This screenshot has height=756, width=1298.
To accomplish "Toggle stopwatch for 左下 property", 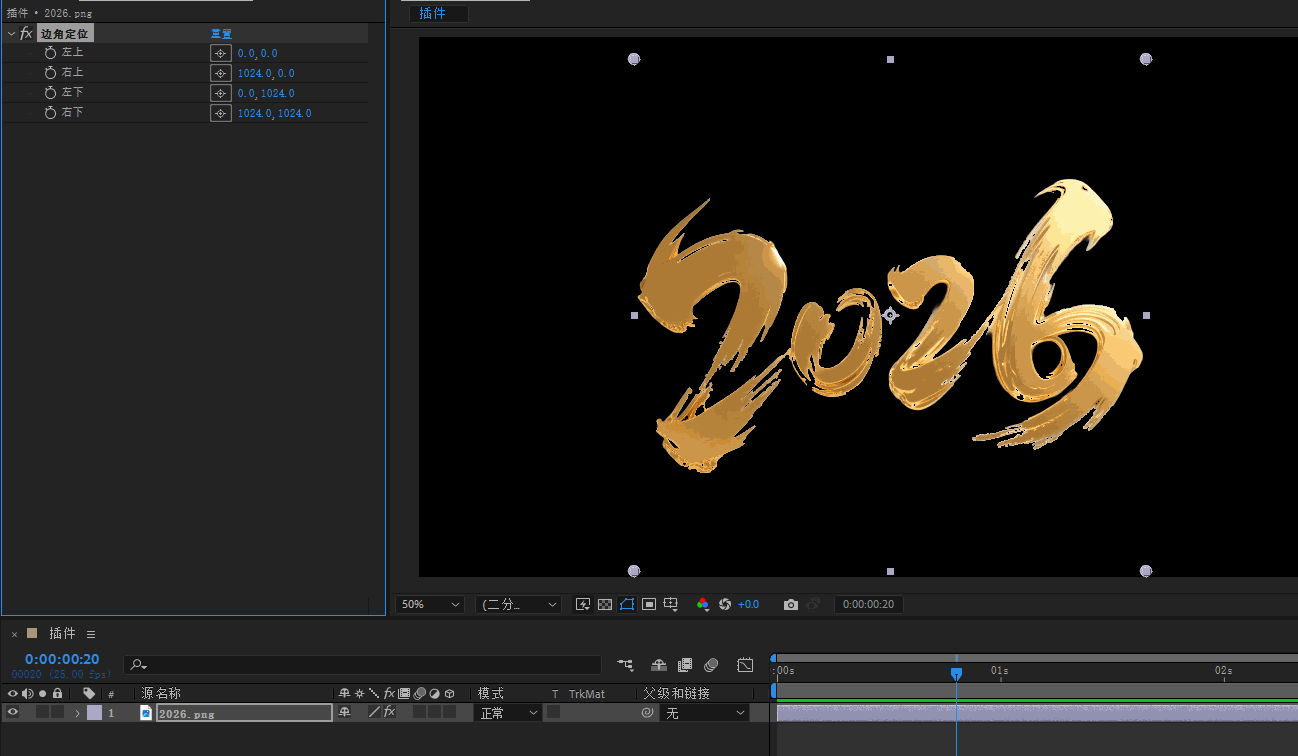I will tap(50, 92).
